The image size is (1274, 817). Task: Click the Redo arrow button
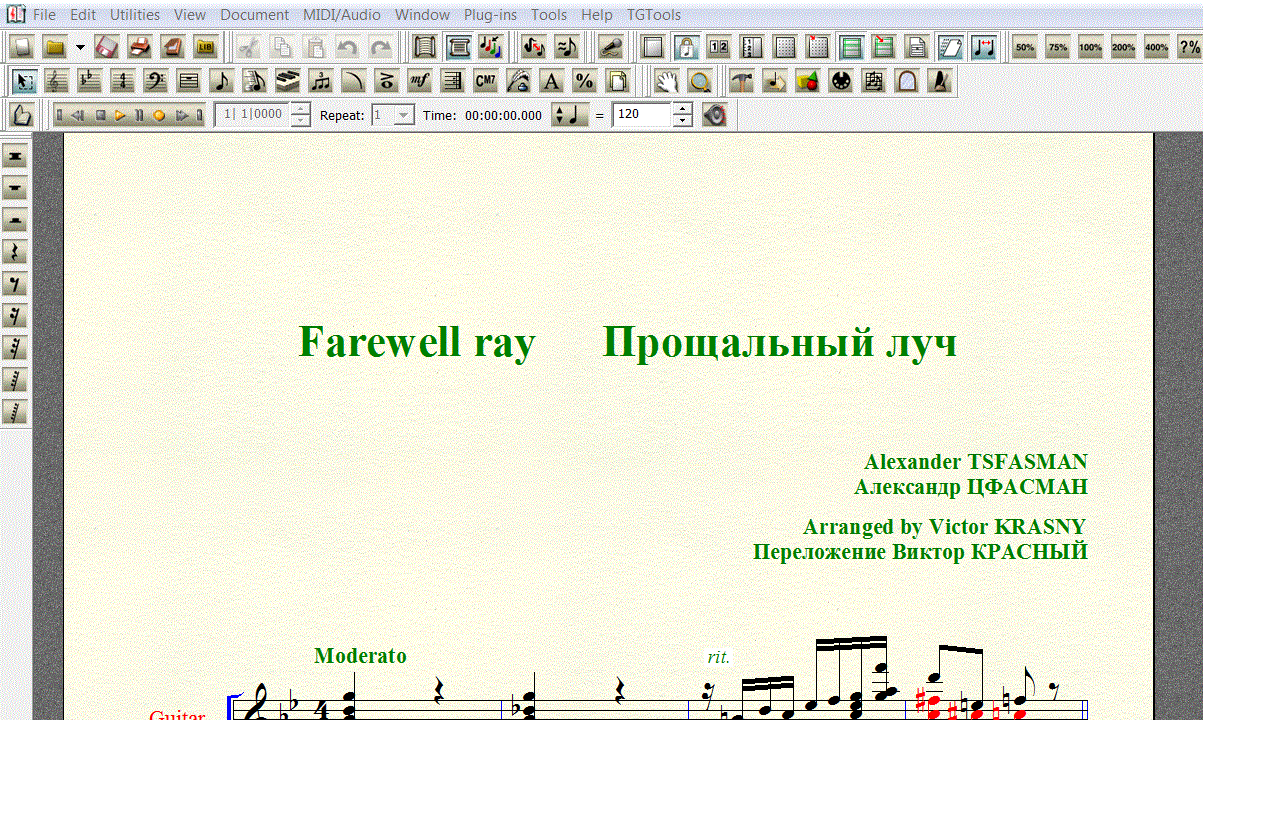[380, 47]
